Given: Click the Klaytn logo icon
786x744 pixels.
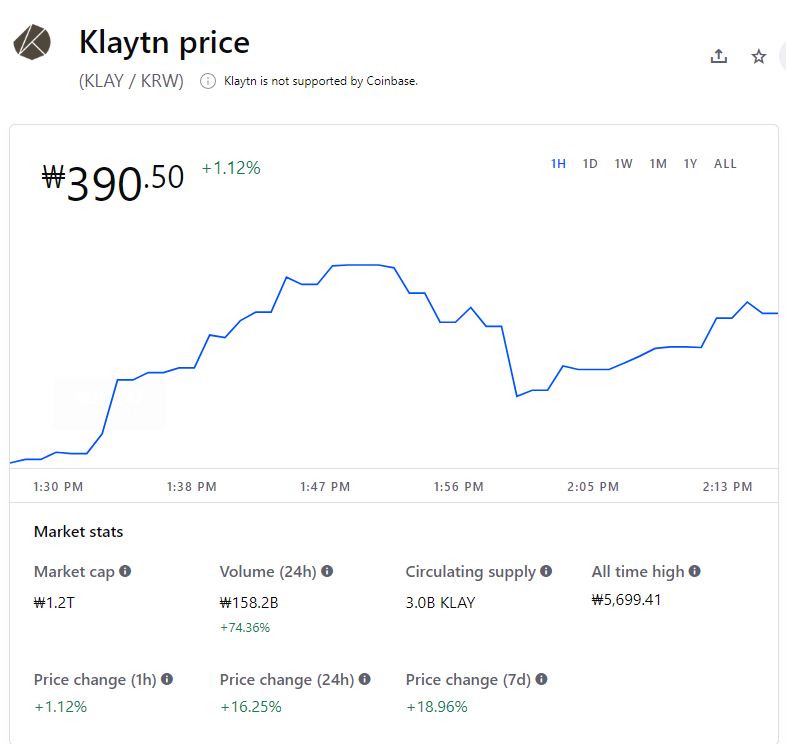Looking at the screenshot, I should coord(32,42).
